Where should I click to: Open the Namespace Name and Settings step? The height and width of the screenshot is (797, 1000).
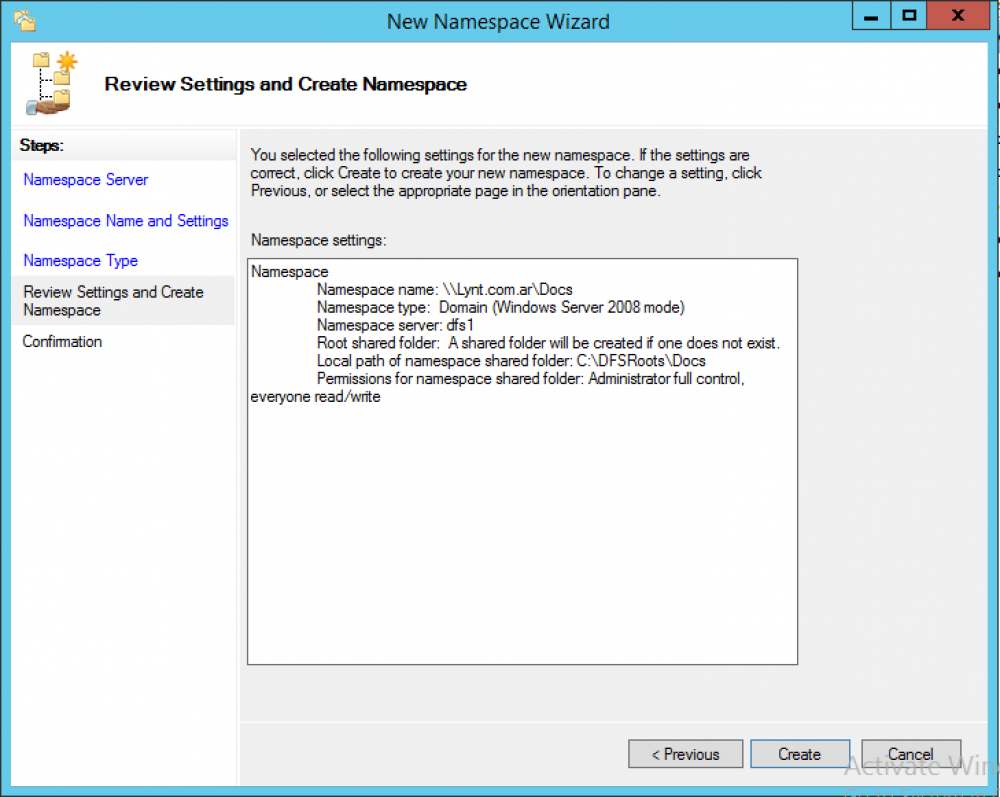pos(125,221)
